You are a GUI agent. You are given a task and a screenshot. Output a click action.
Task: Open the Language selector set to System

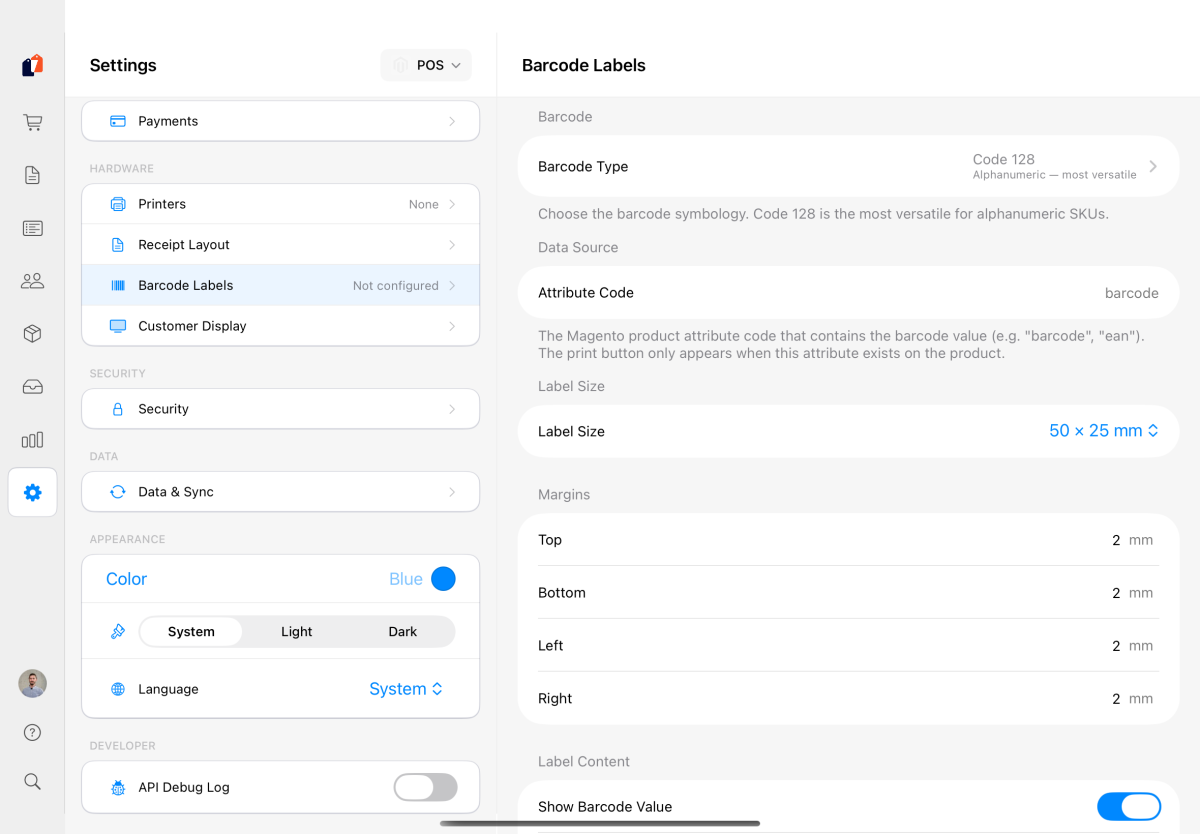(x=405, y=688)
